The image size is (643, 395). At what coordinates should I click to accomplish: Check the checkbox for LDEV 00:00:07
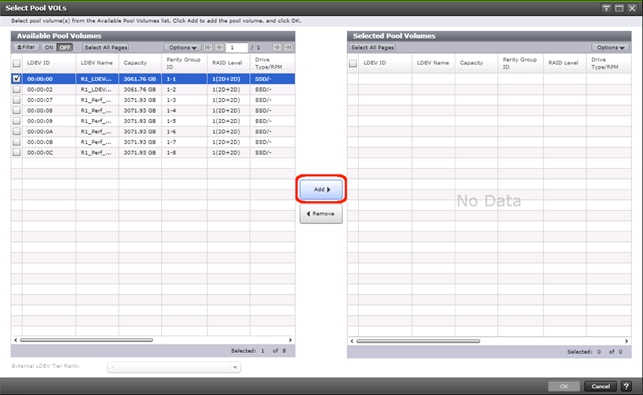[x=16, y=100]
